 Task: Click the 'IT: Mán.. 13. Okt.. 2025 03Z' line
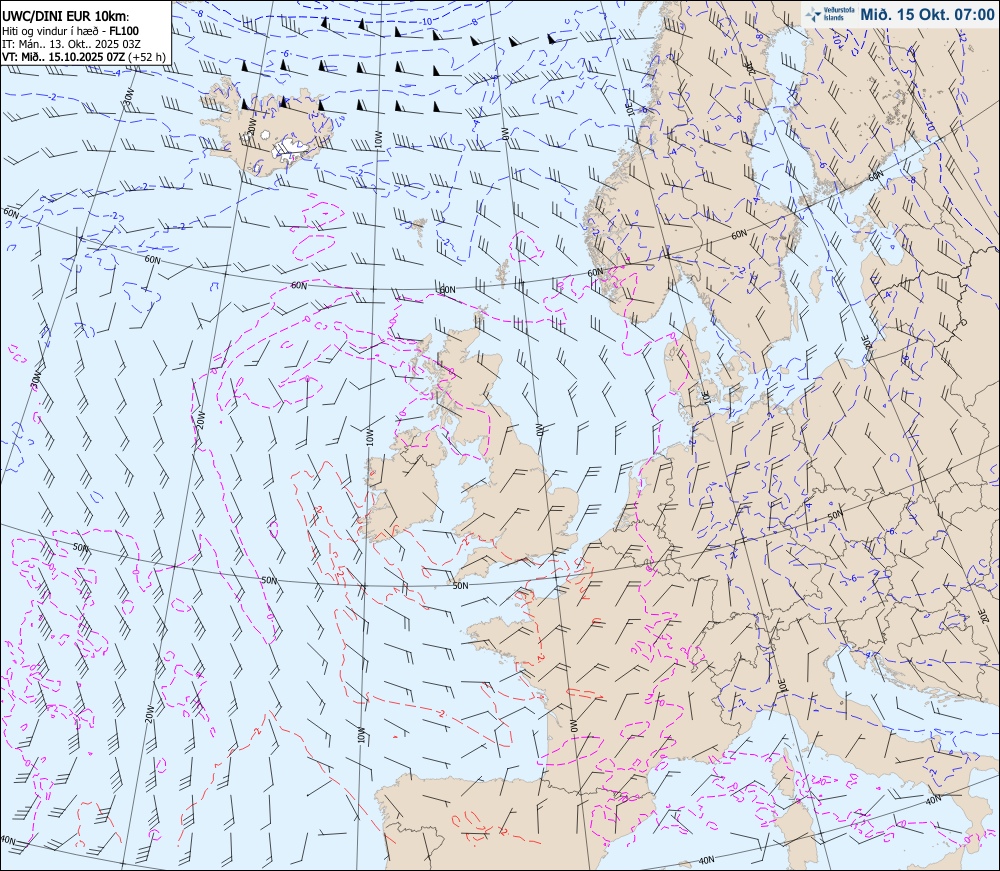click(71, 44)
